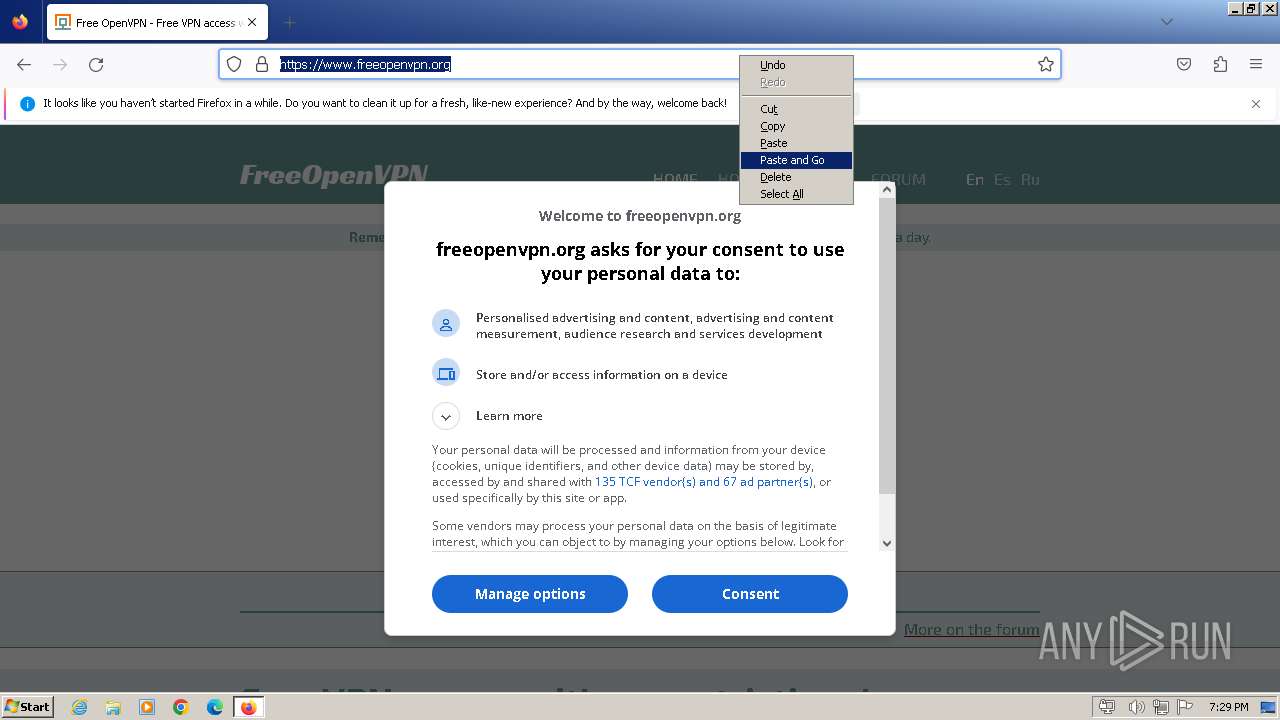Open media player taskbar icon

pyautogui.click(x=147, y=707)
